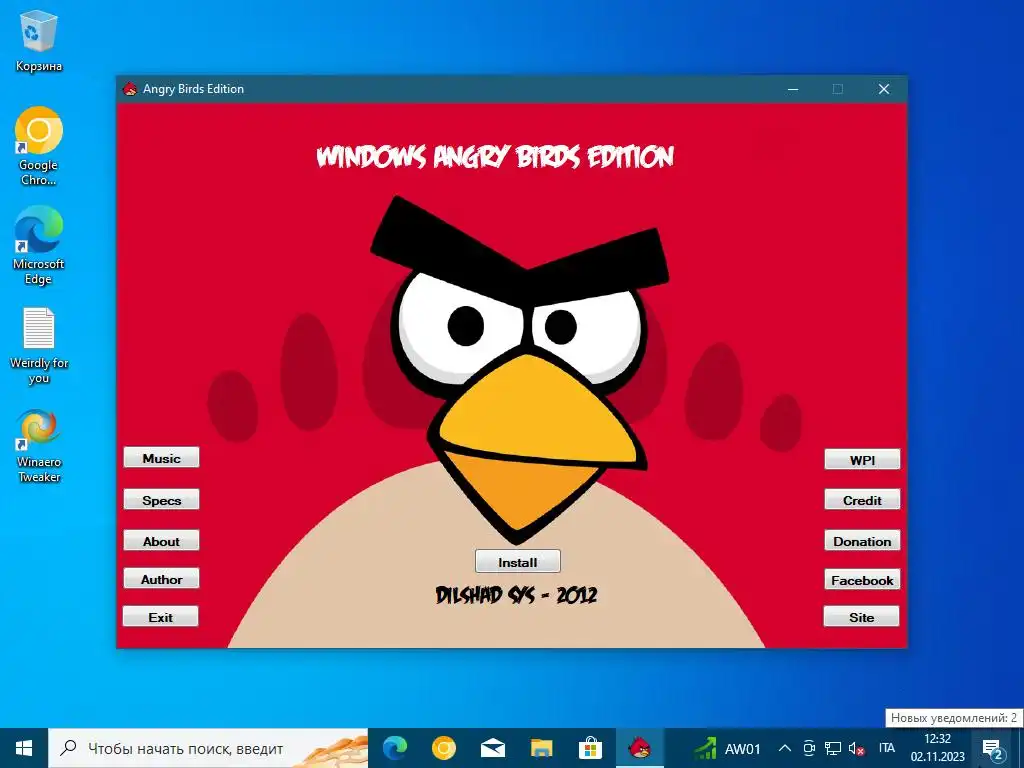Open the network tray icon
1024x768 pixels.
(x=833, y=748)
